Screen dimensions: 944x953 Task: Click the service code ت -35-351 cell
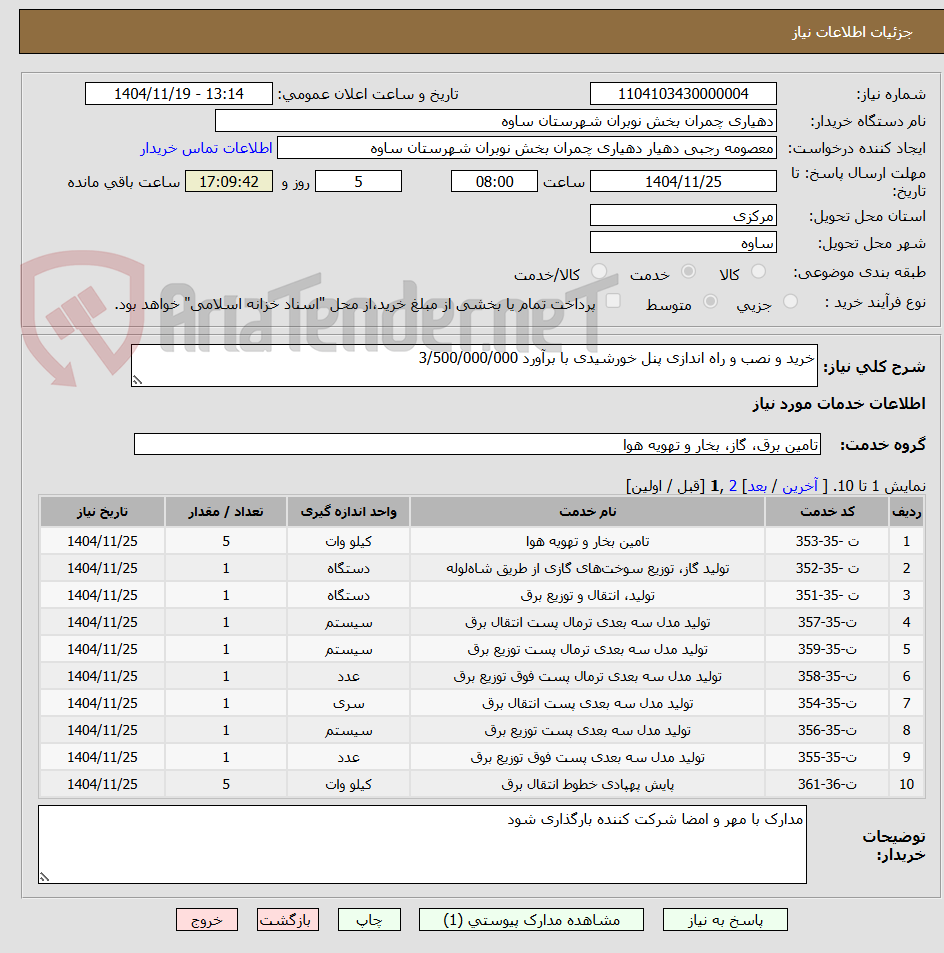pos(827,595)
